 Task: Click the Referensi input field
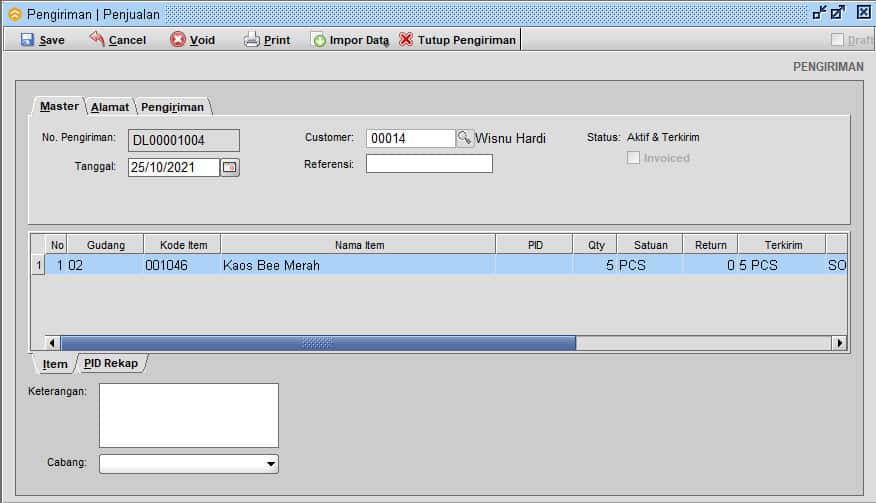click(429, 164)
